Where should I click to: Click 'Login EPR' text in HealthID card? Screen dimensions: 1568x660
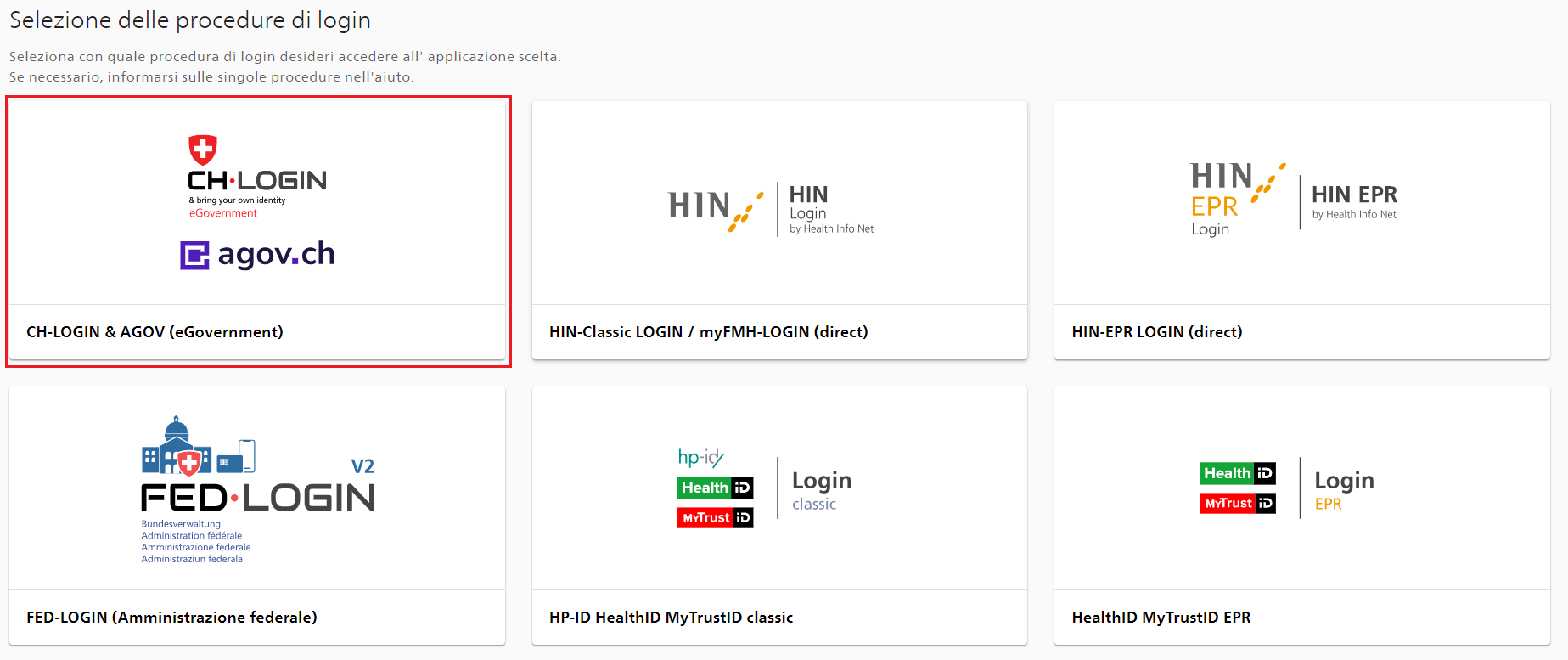tap(1344, 490)
